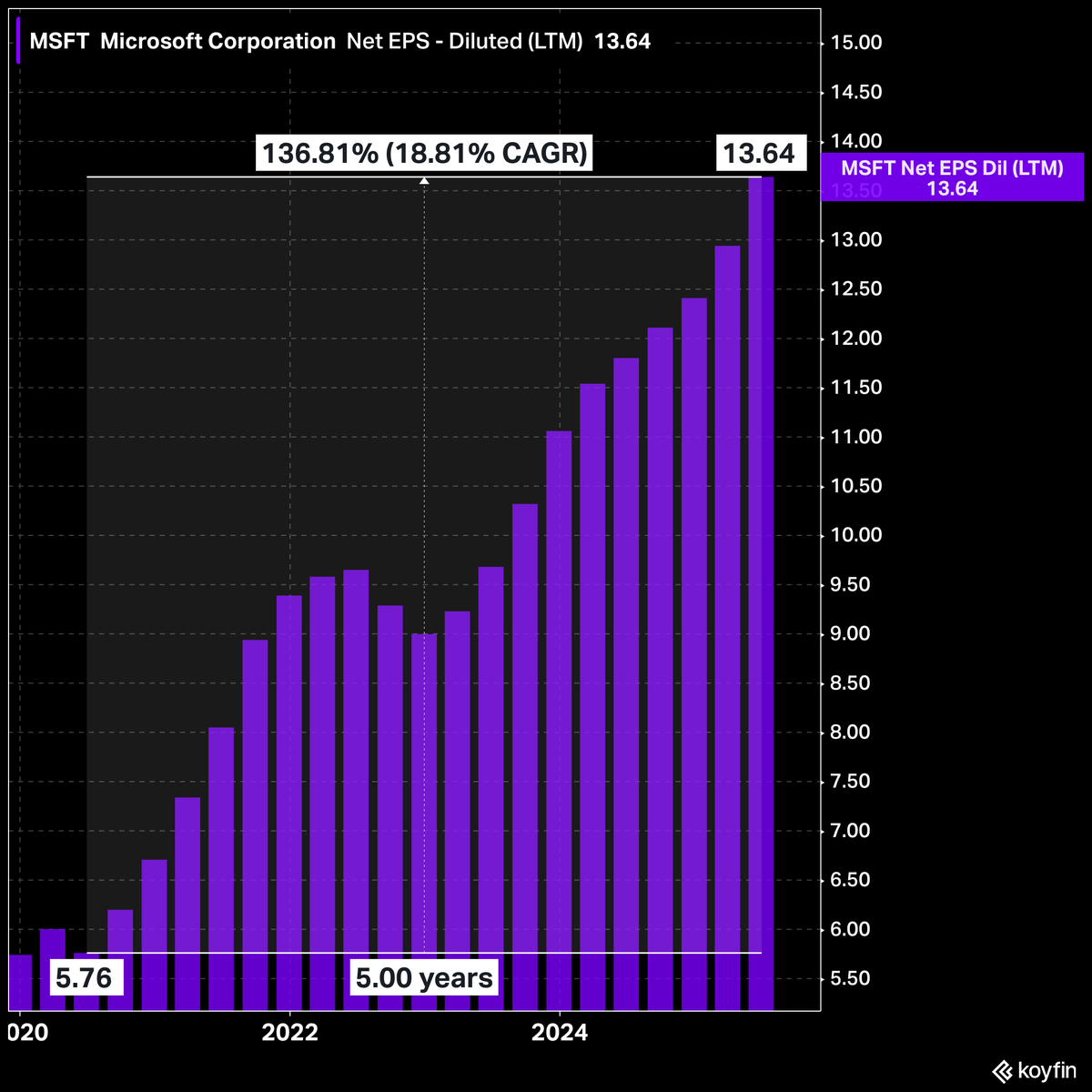The width and height of the screenshot is (1092, 1092).
Task: Click the 10.00 y-axis label
Action: [x=856, y=535]
